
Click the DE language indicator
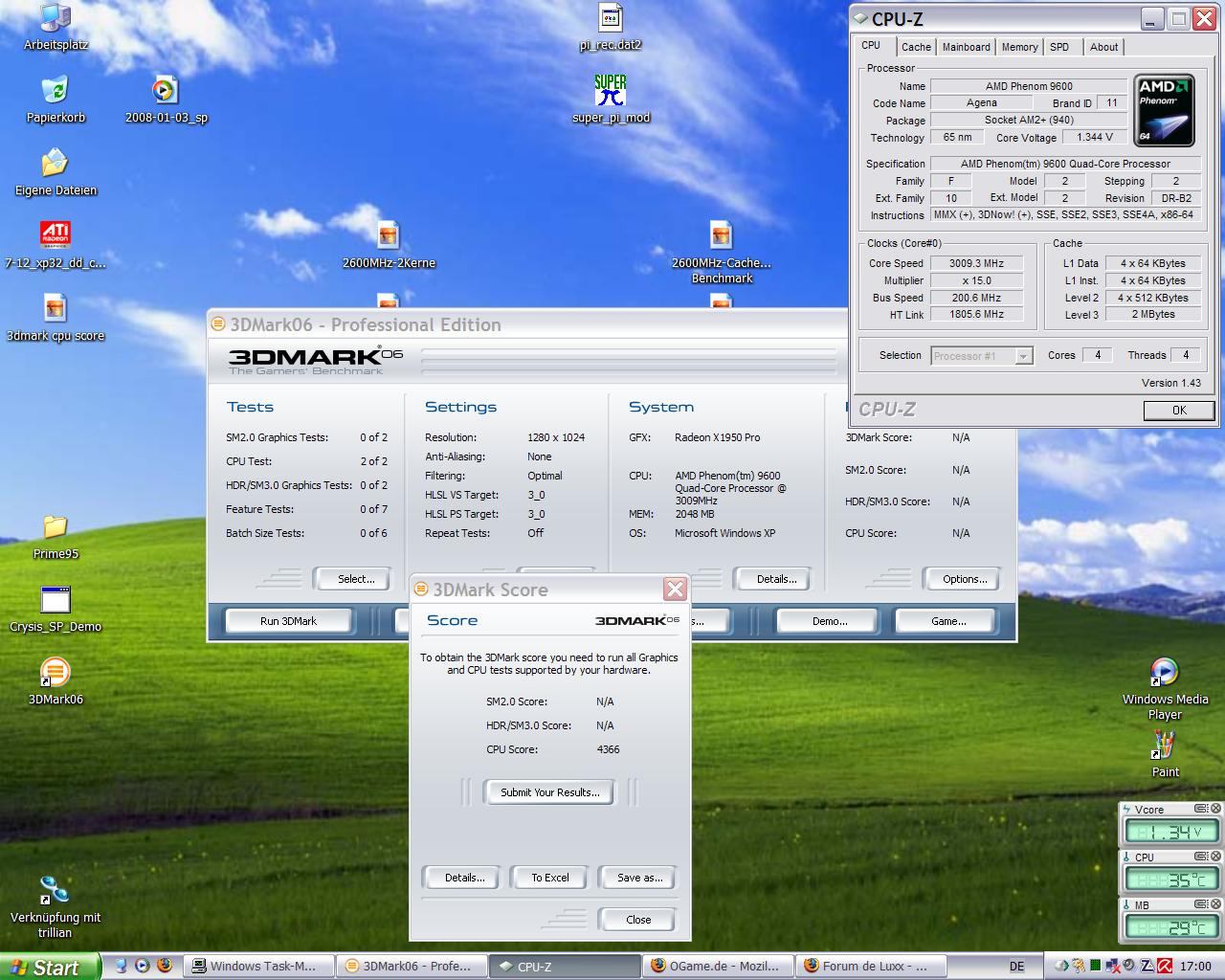pyautogui.click(x=1016, y=967)
